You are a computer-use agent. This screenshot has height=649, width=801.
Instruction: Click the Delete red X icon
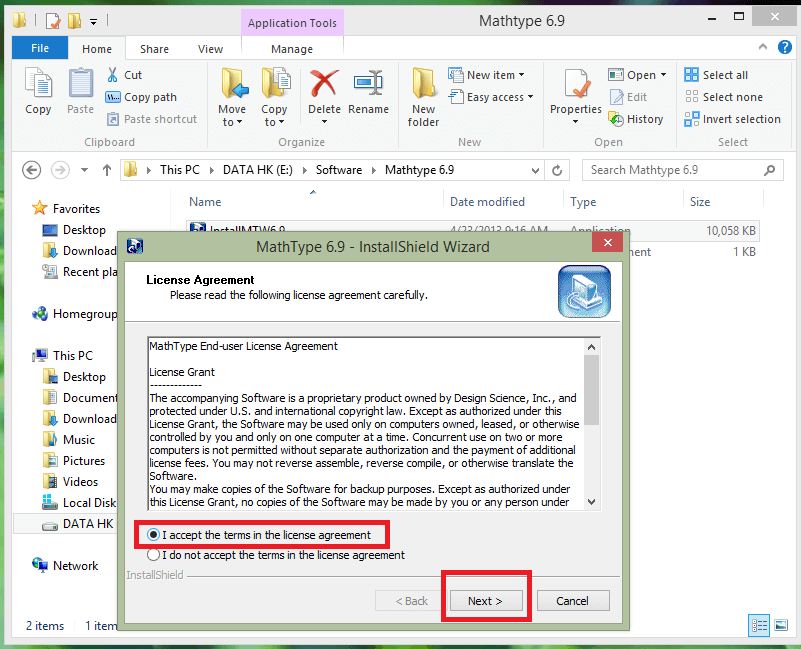point(324,83)
